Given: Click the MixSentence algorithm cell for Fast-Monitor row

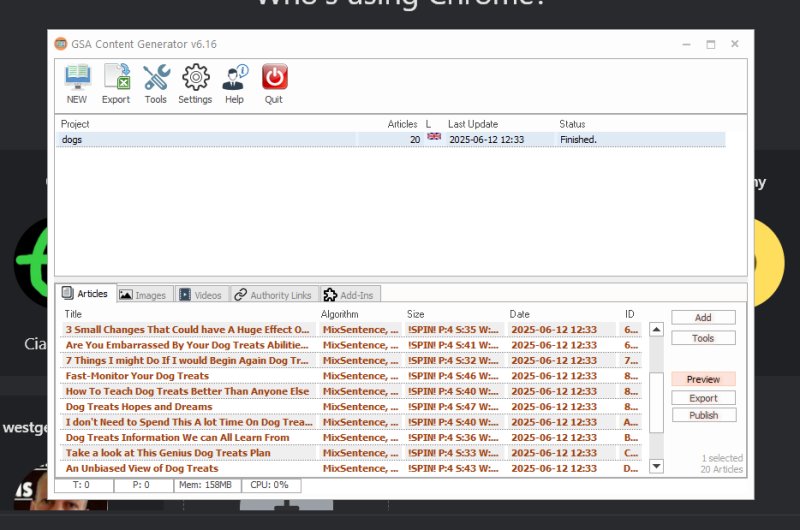Looking at the screenshot, I should click(x=360, y=375).
